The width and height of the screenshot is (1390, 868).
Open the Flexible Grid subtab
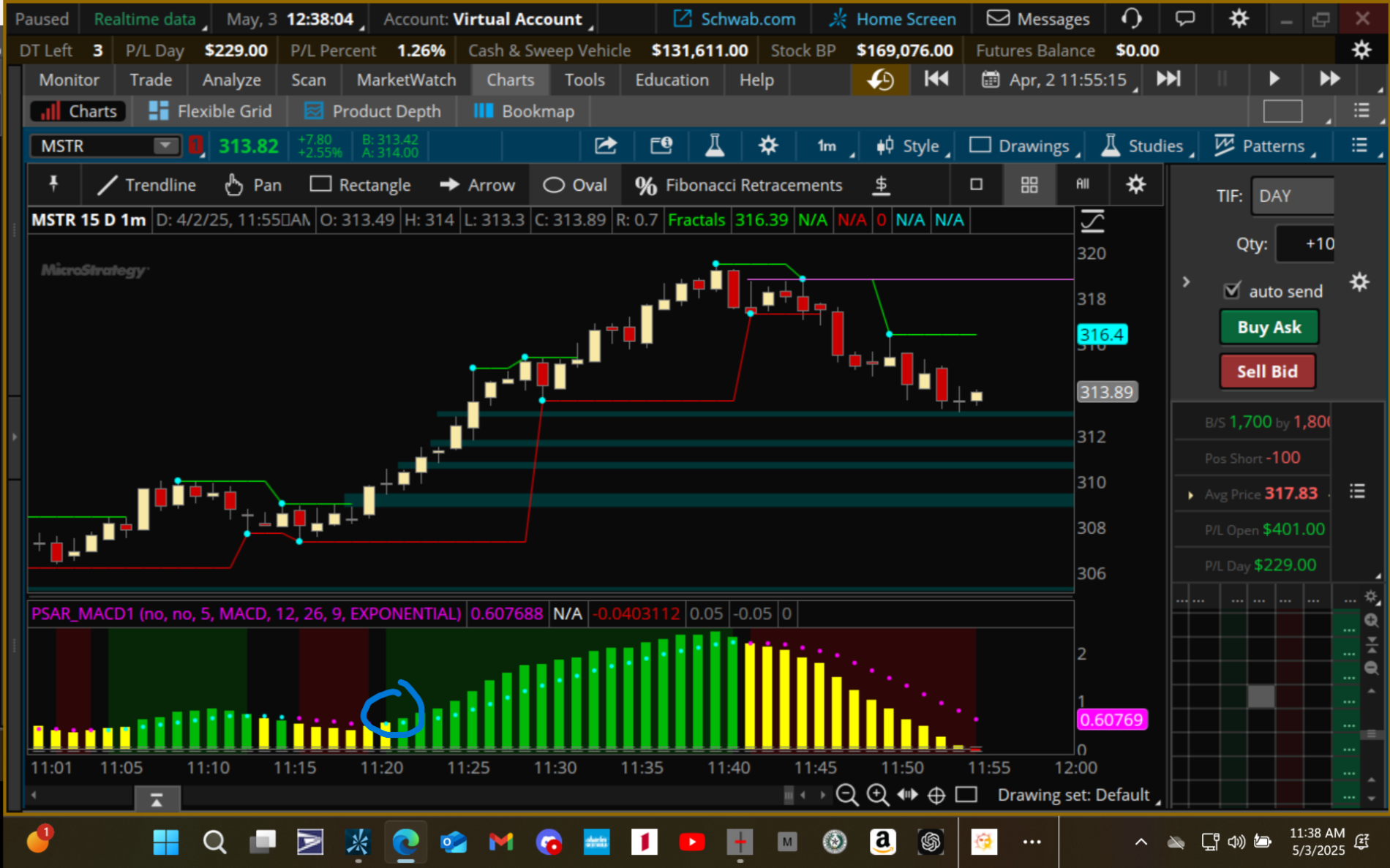[211, 111]
